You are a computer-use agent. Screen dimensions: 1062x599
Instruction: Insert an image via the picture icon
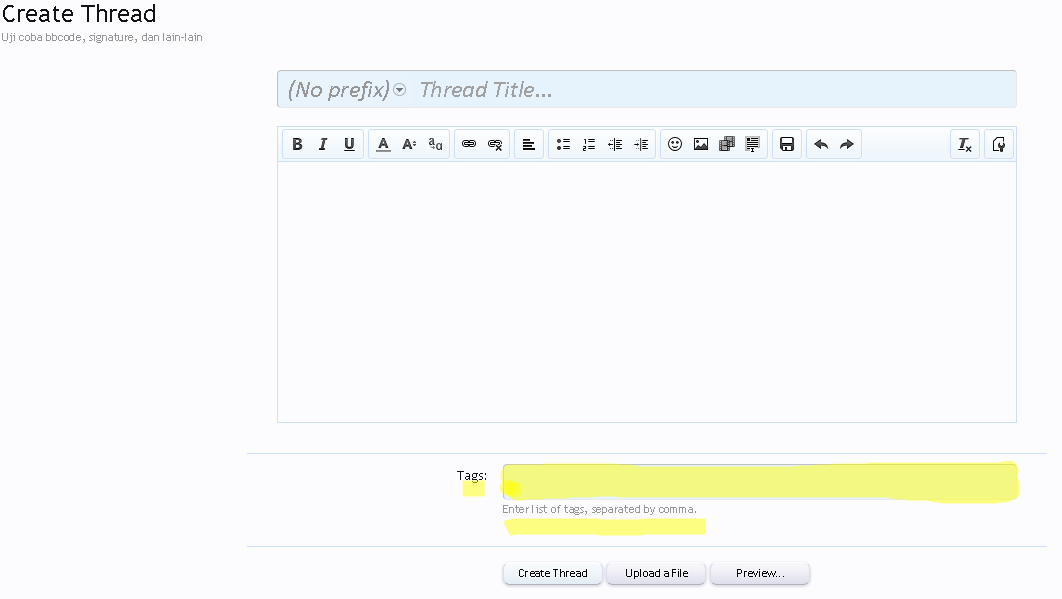(701, 144)
